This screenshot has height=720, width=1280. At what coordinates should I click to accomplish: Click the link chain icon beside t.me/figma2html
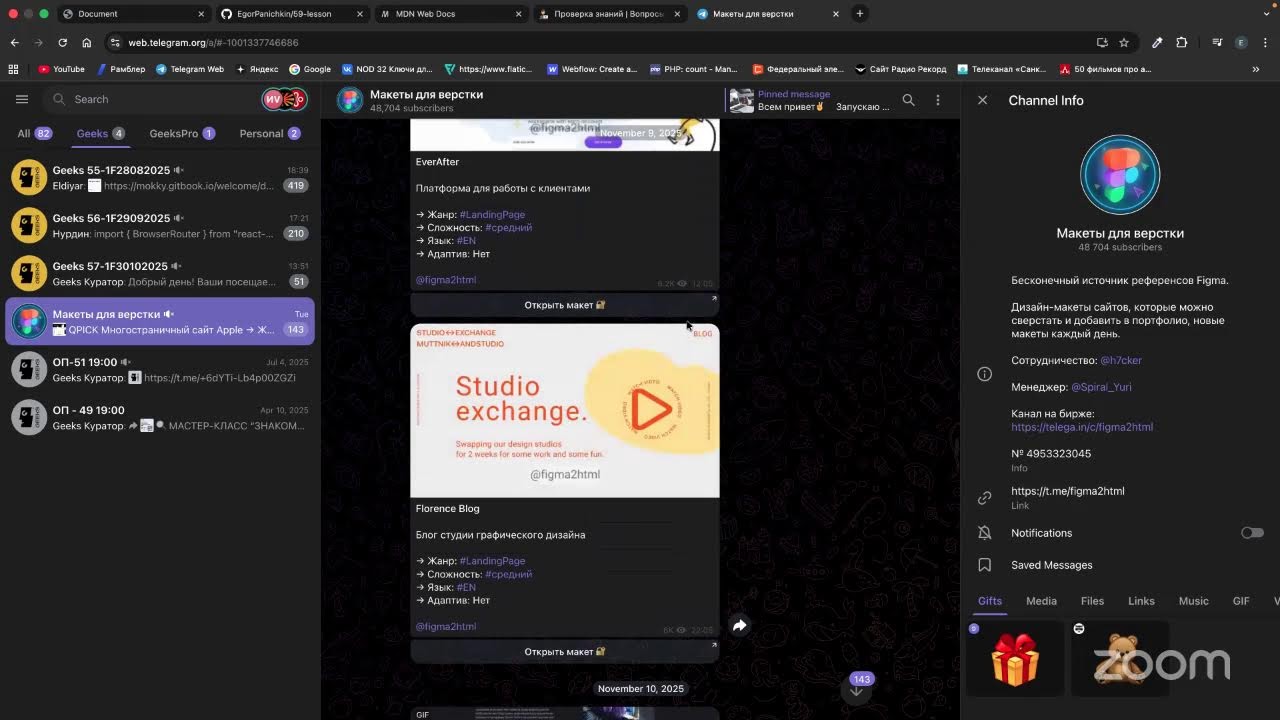point(985,497)
